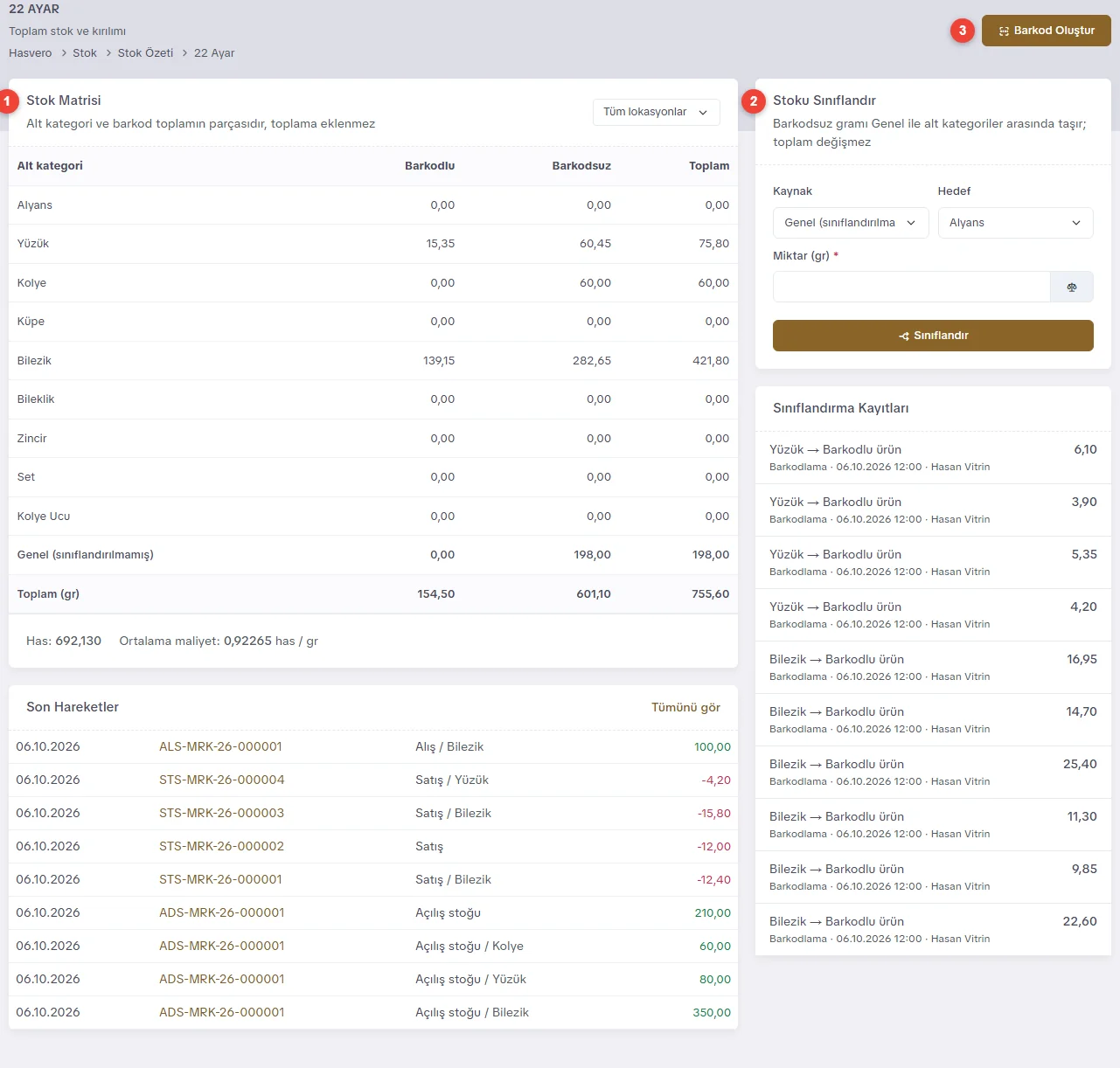
Task: Open ADS-MRK-26-000001 on the Açılış stoğu / Kolye row
Action: 222,946
